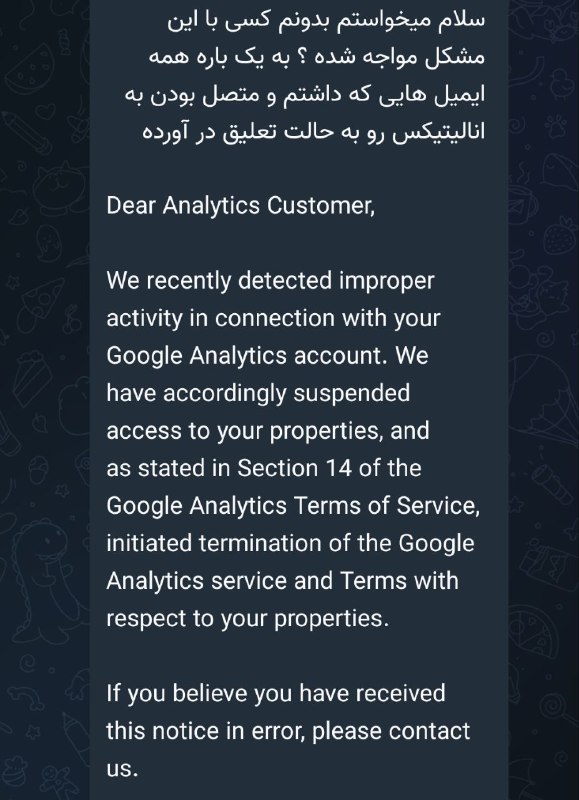Tap the line 'If you believe you have received'
Image resolution: width=579 pixels, height=800 pixels.
click(275, 694)
